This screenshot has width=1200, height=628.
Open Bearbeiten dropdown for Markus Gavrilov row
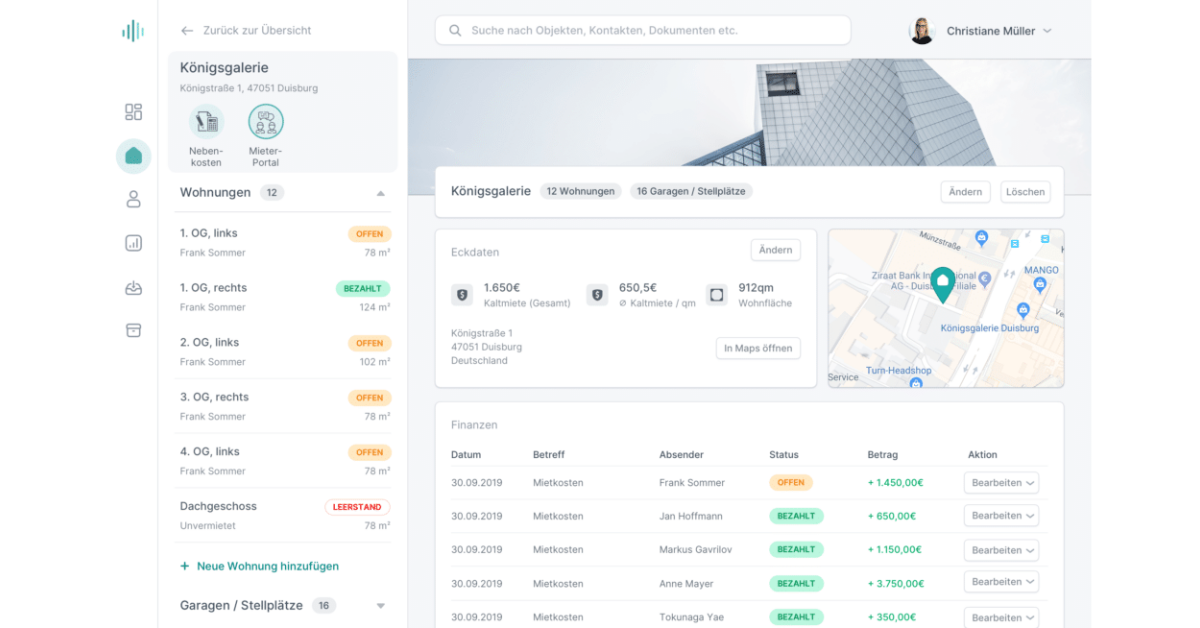pos(1001,550)
